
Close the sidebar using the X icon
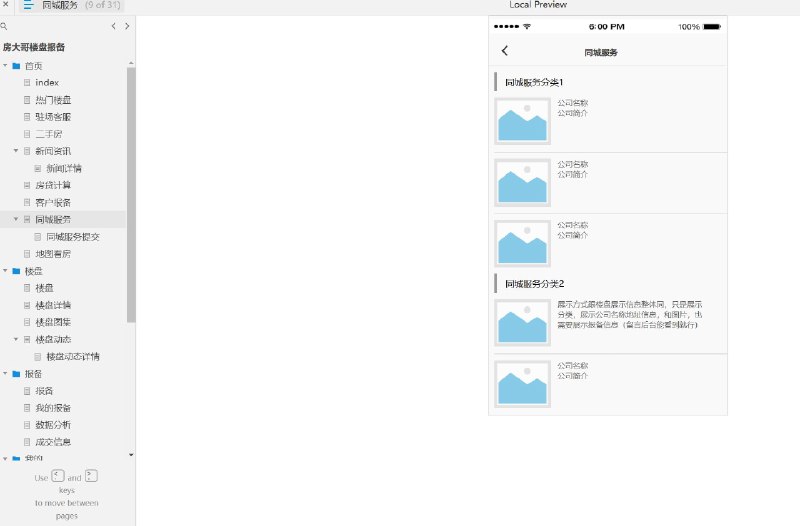pos(6,4)
